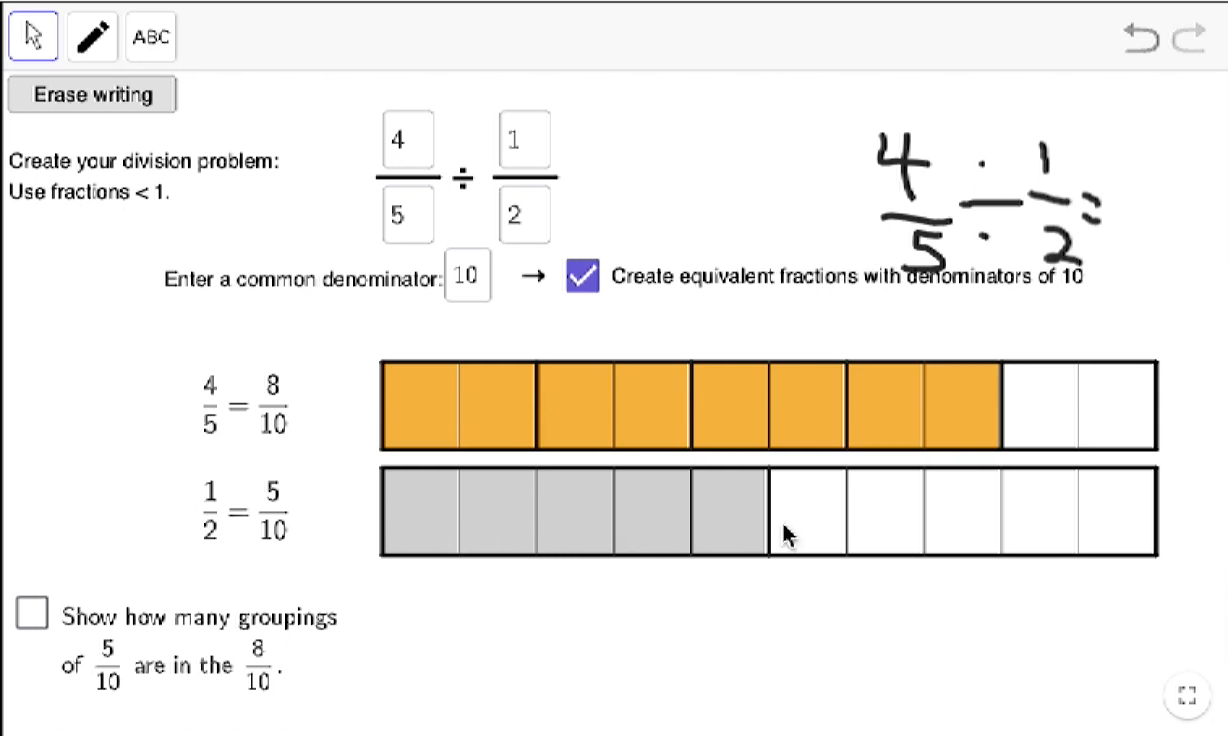Select the Move arrow tool
This screenshot has width=1228, height=736.
[33, 37]
